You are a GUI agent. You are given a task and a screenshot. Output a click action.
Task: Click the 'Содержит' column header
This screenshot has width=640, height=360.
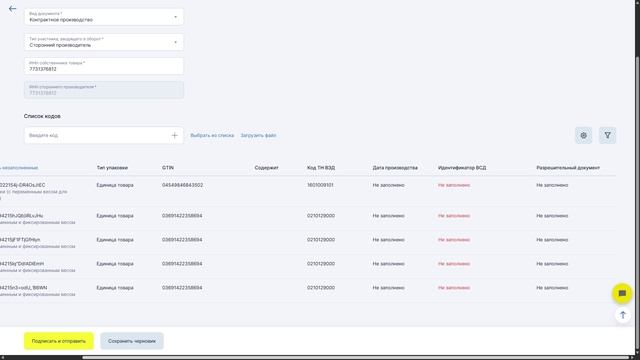pos(267,168)
